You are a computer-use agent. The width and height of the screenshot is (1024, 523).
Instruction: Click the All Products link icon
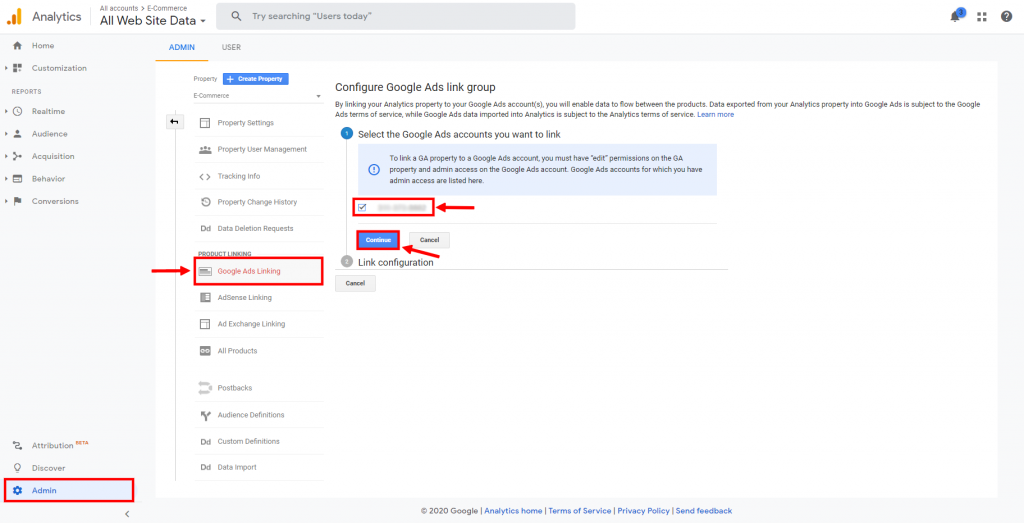click(x=205, y=351)
